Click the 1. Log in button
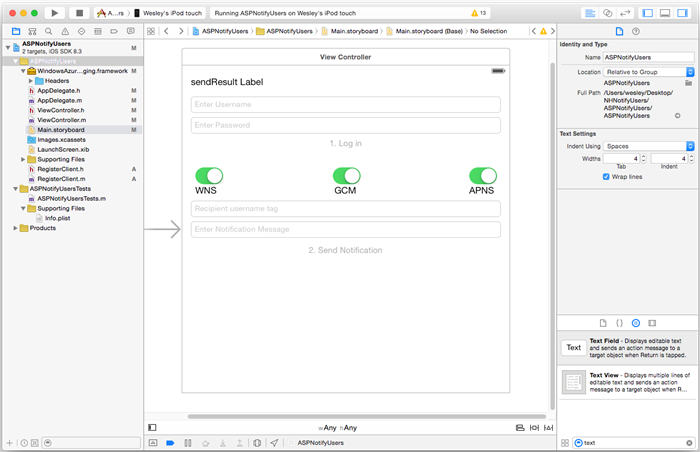The height and width of the screenshot is (452, 700). click(x=346, y=143)
